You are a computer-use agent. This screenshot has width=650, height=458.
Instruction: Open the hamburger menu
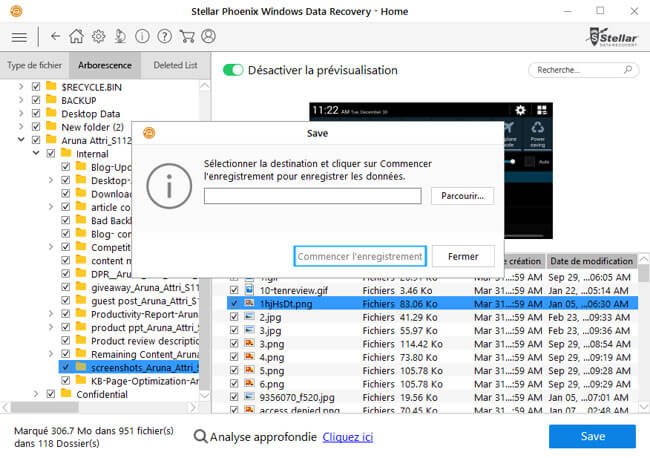(18, 36)
